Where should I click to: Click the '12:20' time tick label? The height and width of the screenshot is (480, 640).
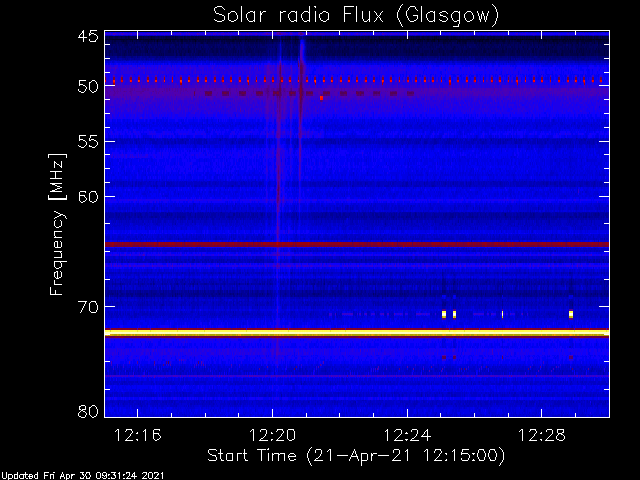tap(272, 436)
